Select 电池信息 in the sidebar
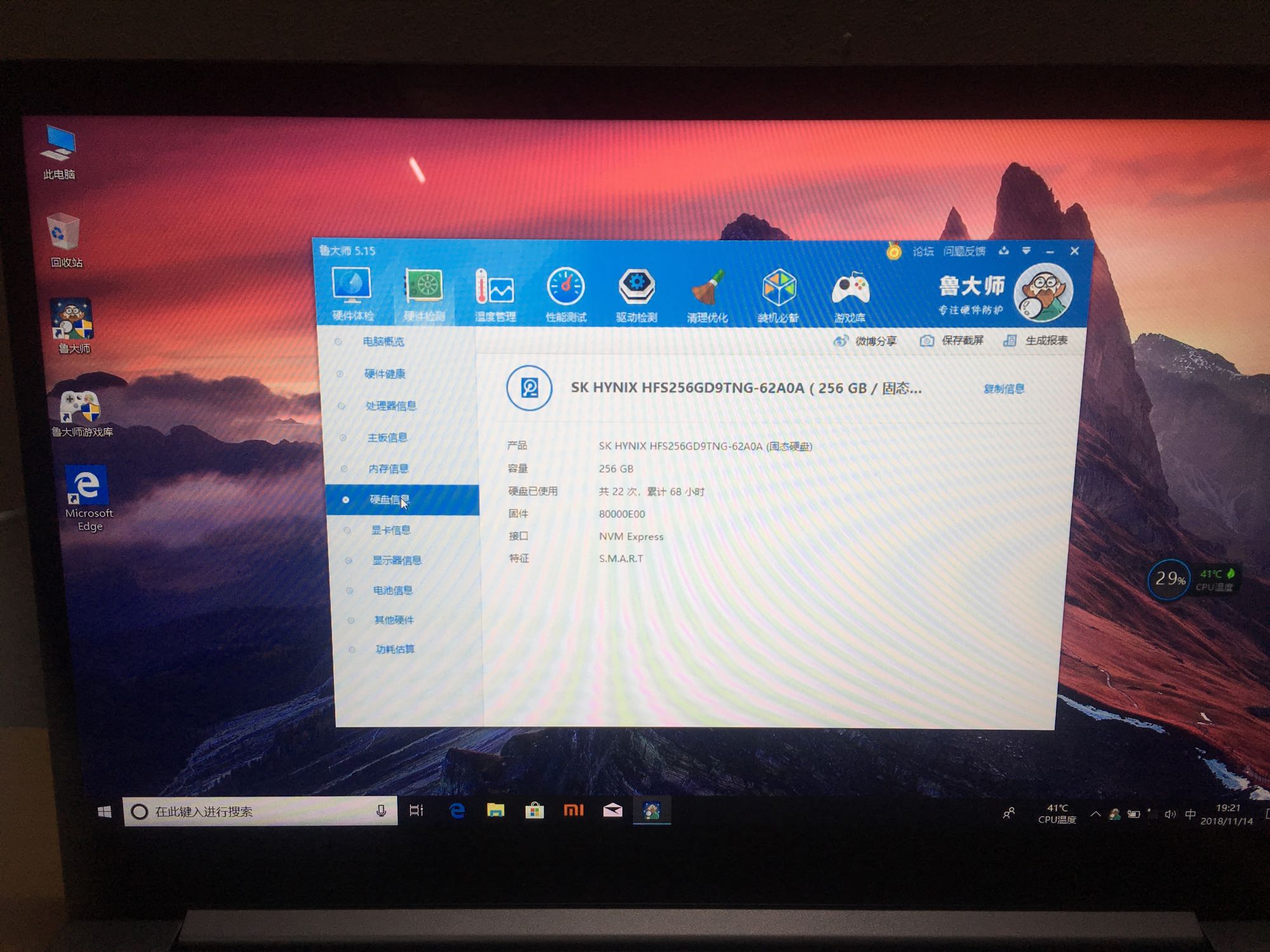1270x952 pixels. coord(392,590)
